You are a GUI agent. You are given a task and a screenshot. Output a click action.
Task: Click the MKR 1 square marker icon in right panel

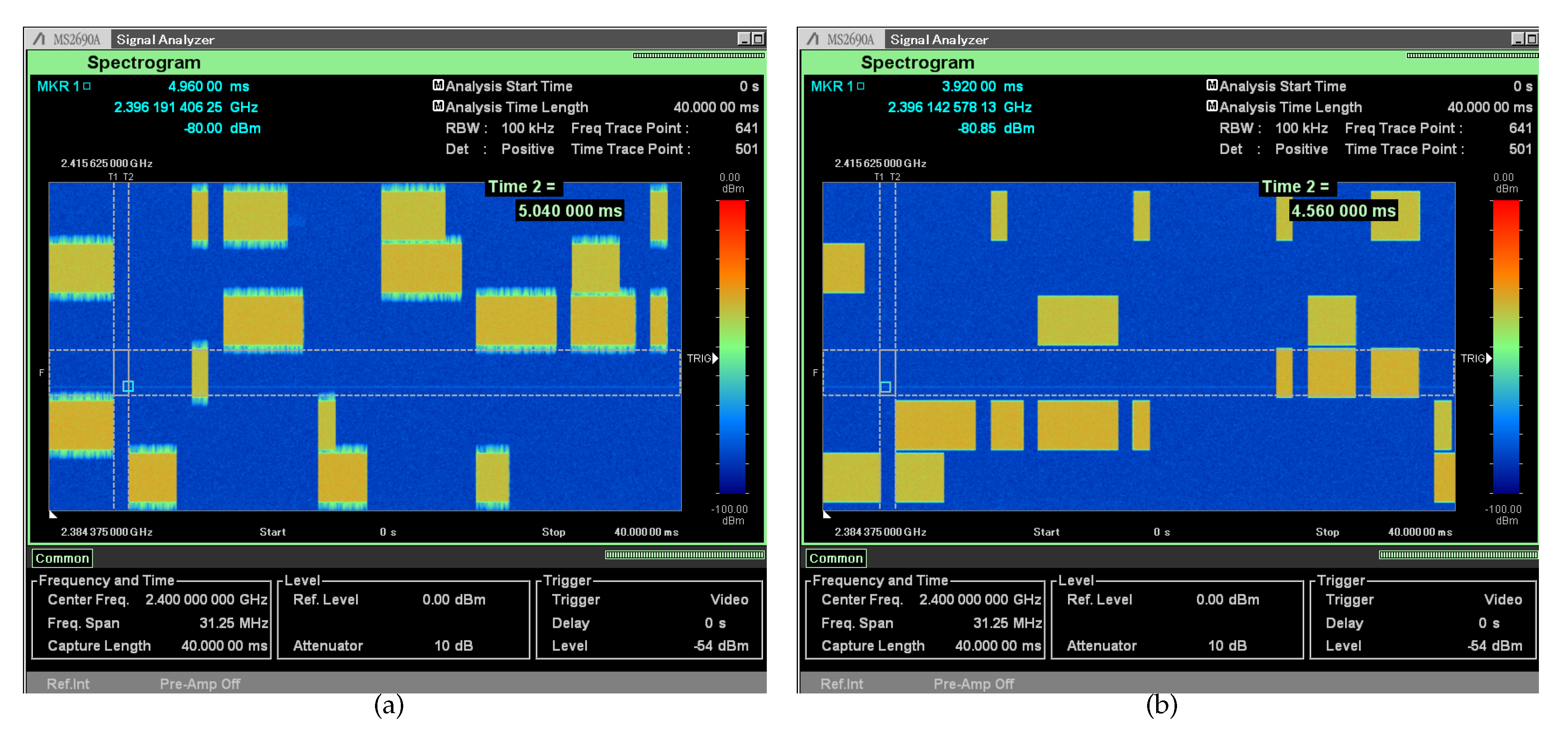click(x=861, y=86)
